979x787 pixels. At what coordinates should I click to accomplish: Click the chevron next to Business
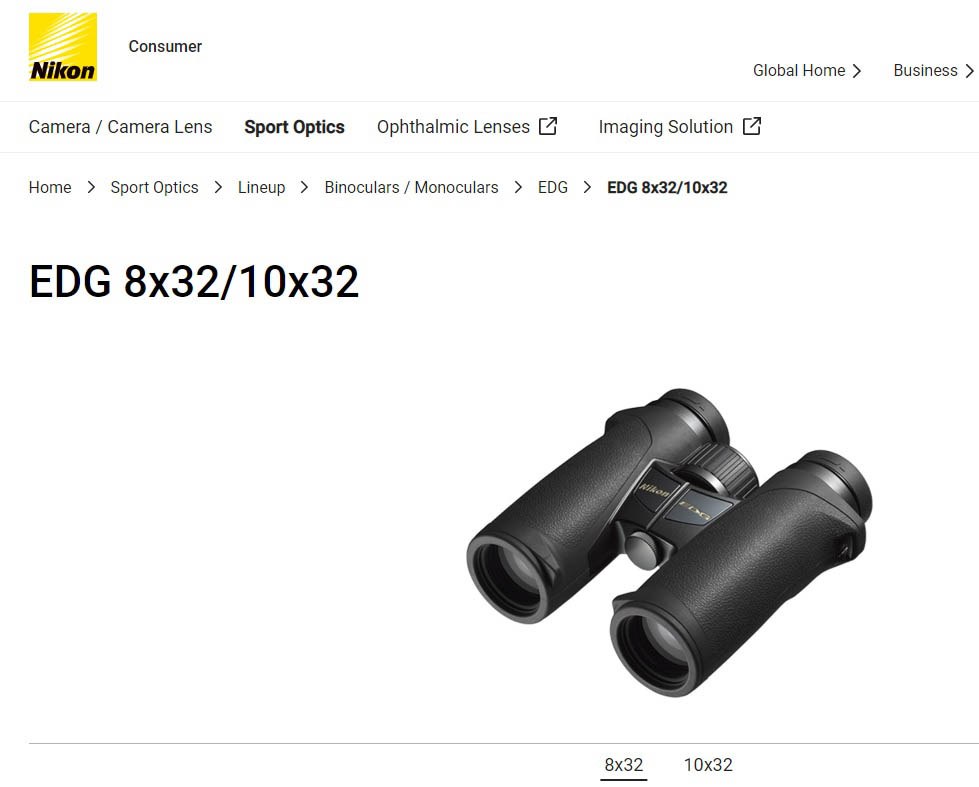click(970, 71)
